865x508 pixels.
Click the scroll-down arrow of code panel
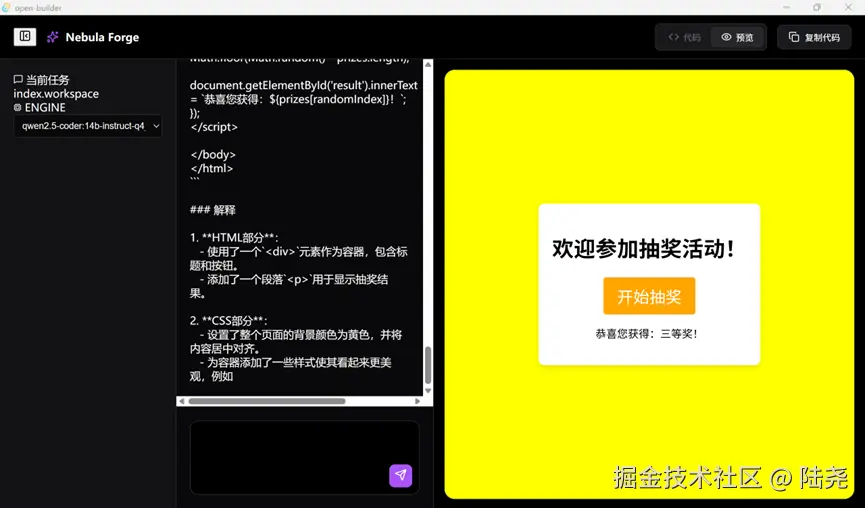coord(428,391)
